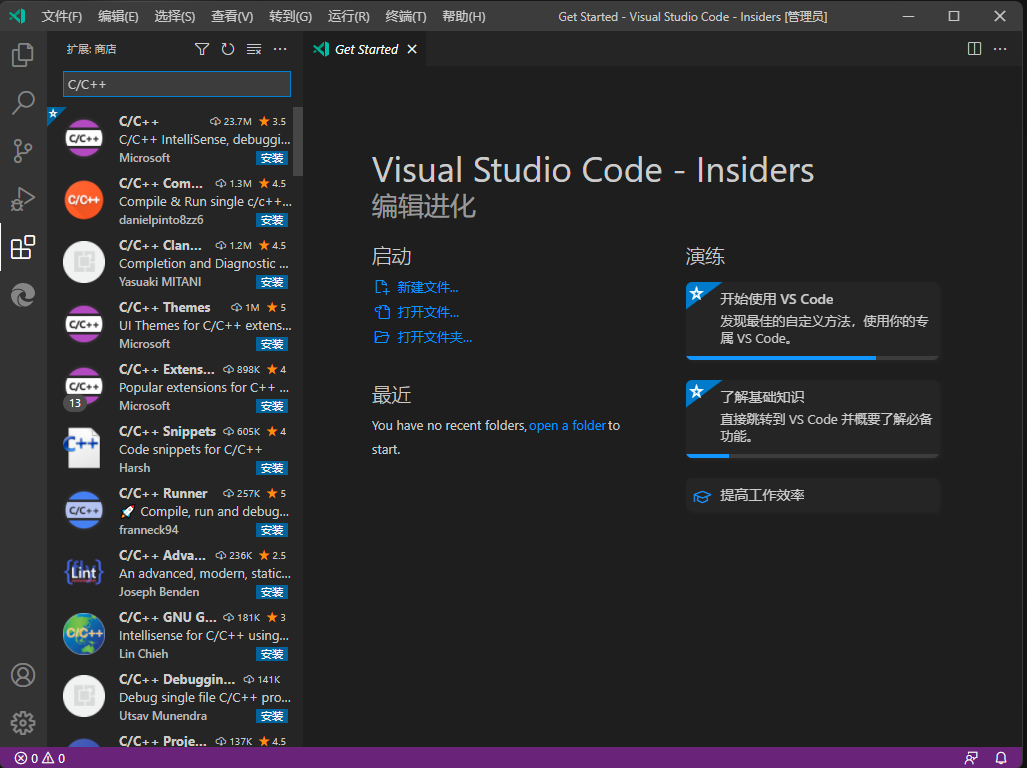Screen dimensions: 1027x768
Task: Open the 文件(F) menu
Action: (62, 16)
